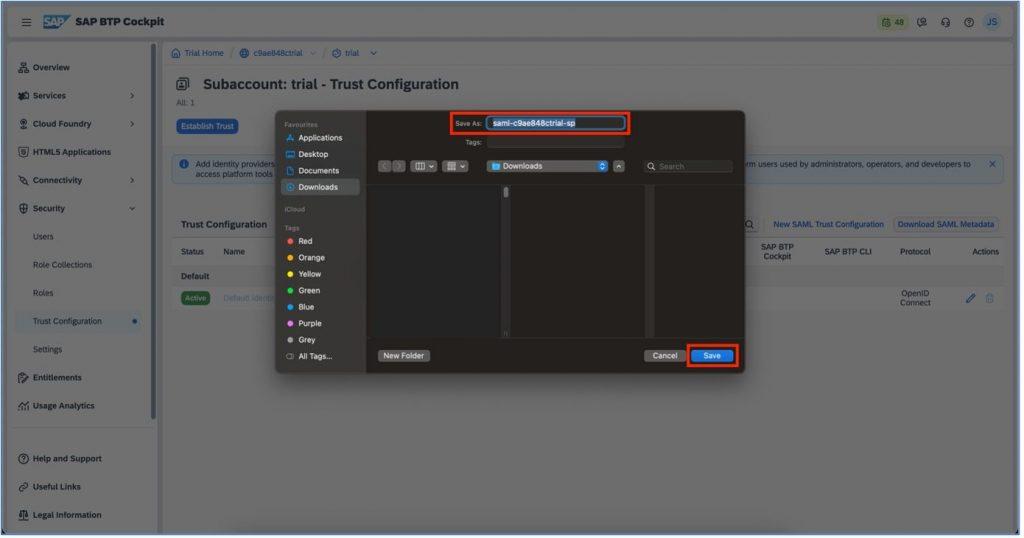The width and height of the screenshot is (1024, 538).
Task: Click the SAP logo in header
Action: 56,22
